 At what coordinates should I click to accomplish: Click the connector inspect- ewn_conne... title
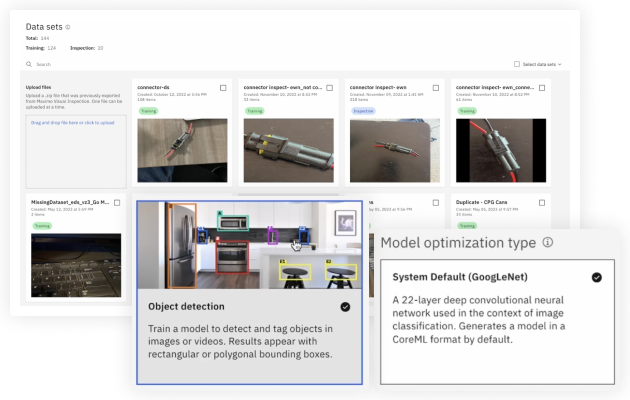point(495,87)
